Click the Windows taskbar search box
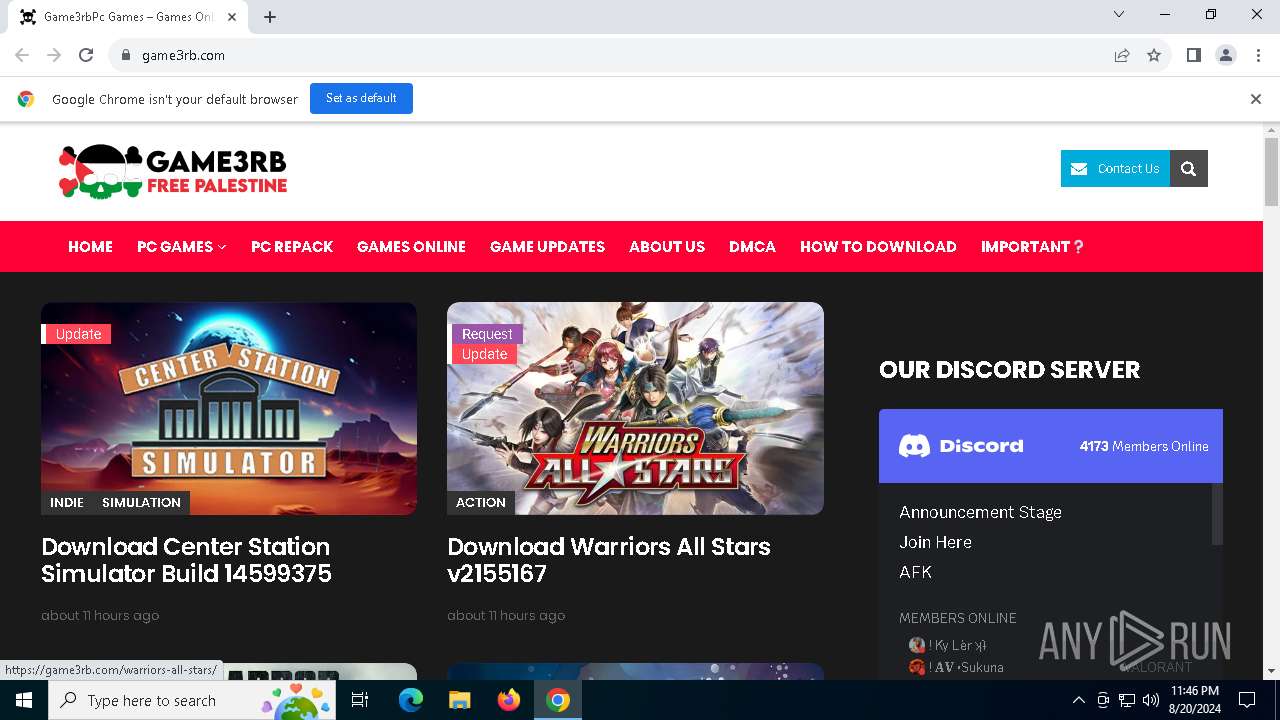 click(194, 700)
